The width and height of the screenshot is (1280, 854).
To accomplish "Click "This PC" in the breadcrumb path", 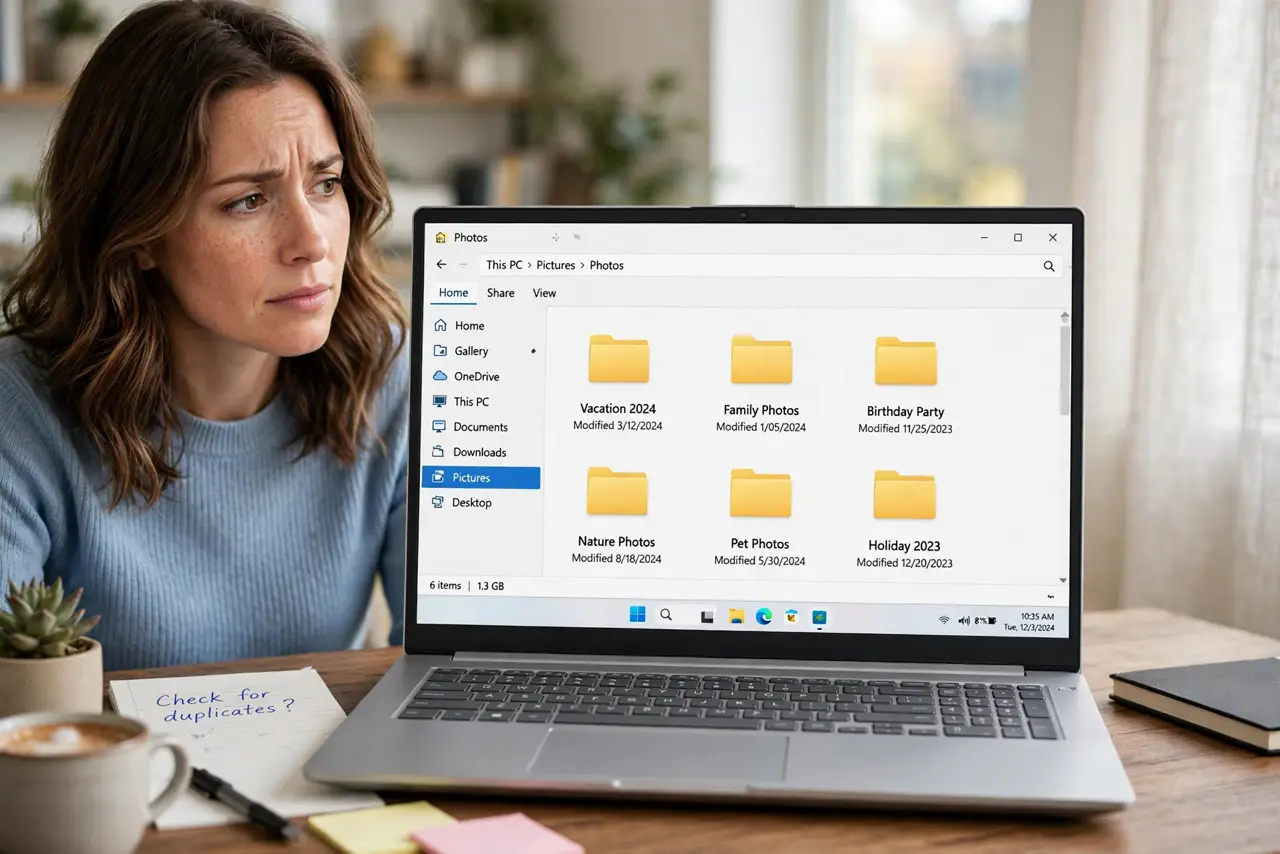I will [x=504, y=265].
